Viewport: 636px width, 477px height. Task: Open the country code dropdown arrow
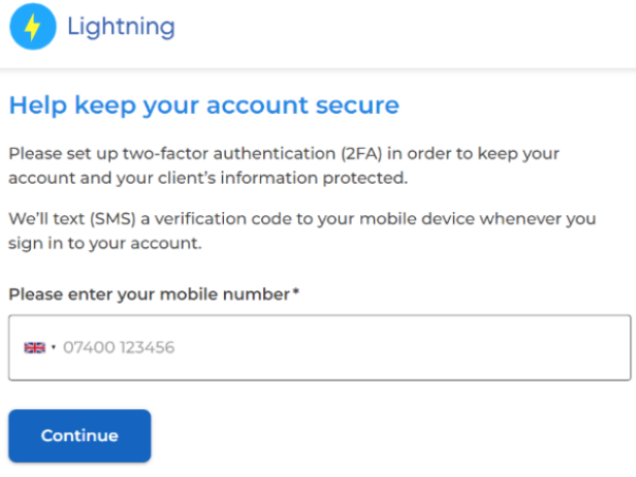pos(53,347)
